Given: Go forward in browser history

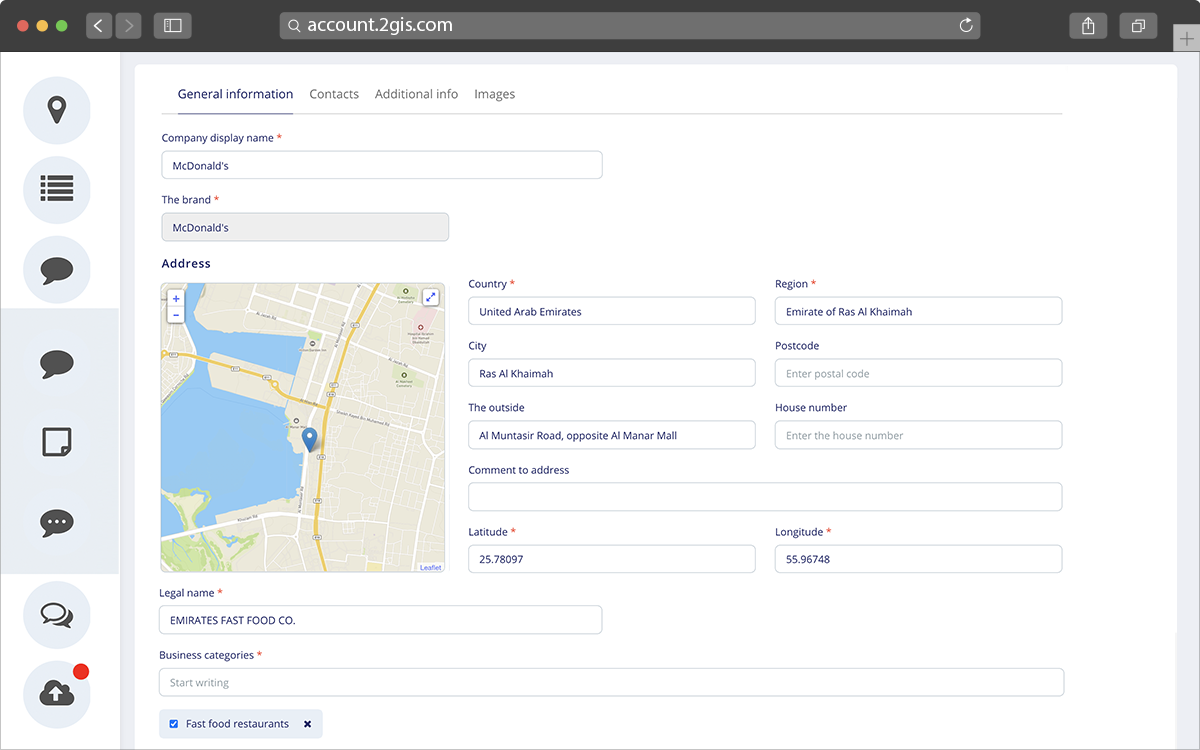Looking at the screenshot, I should coord(128,26).
